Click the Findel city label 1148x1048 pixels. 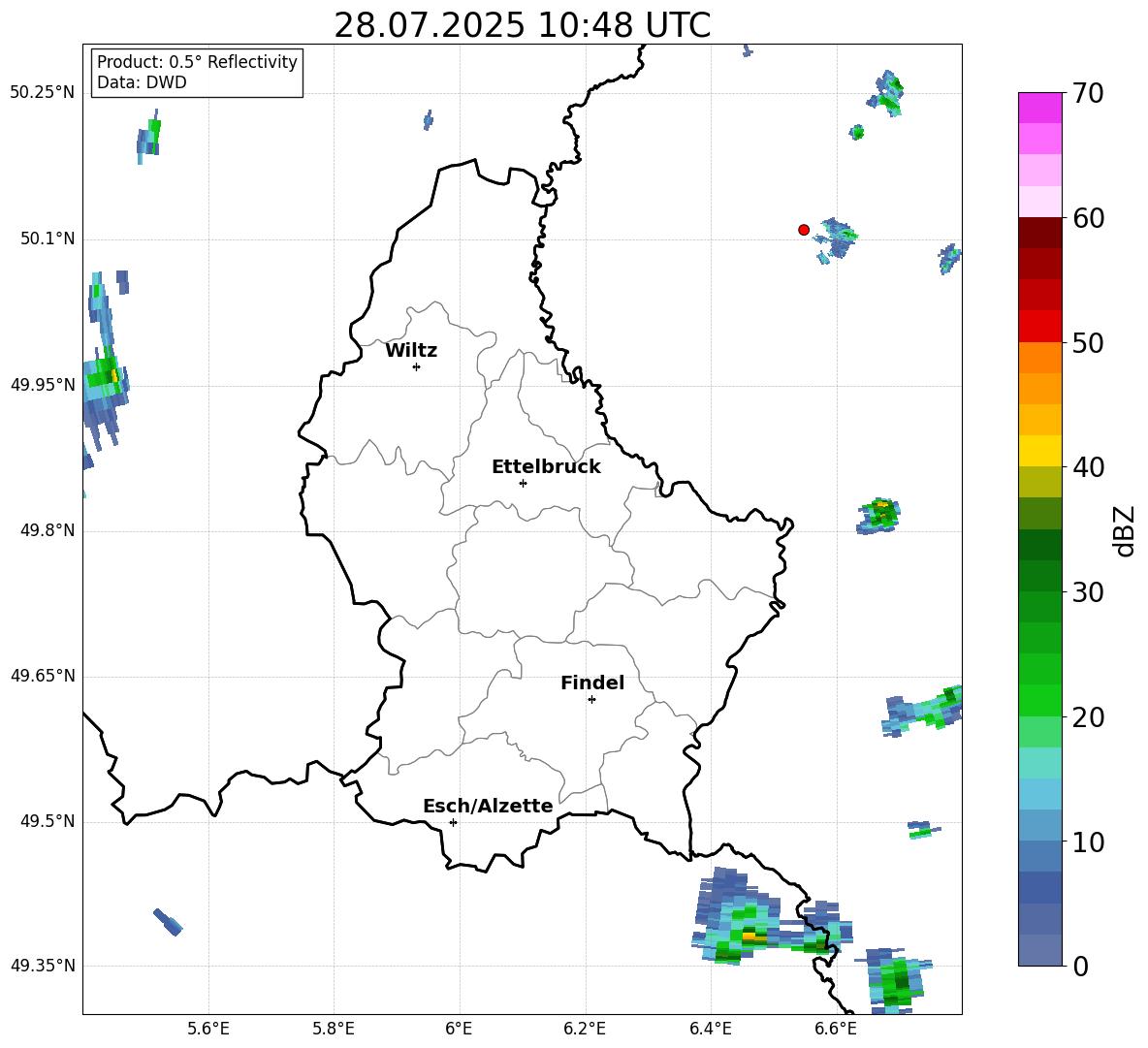coord(592,683)
